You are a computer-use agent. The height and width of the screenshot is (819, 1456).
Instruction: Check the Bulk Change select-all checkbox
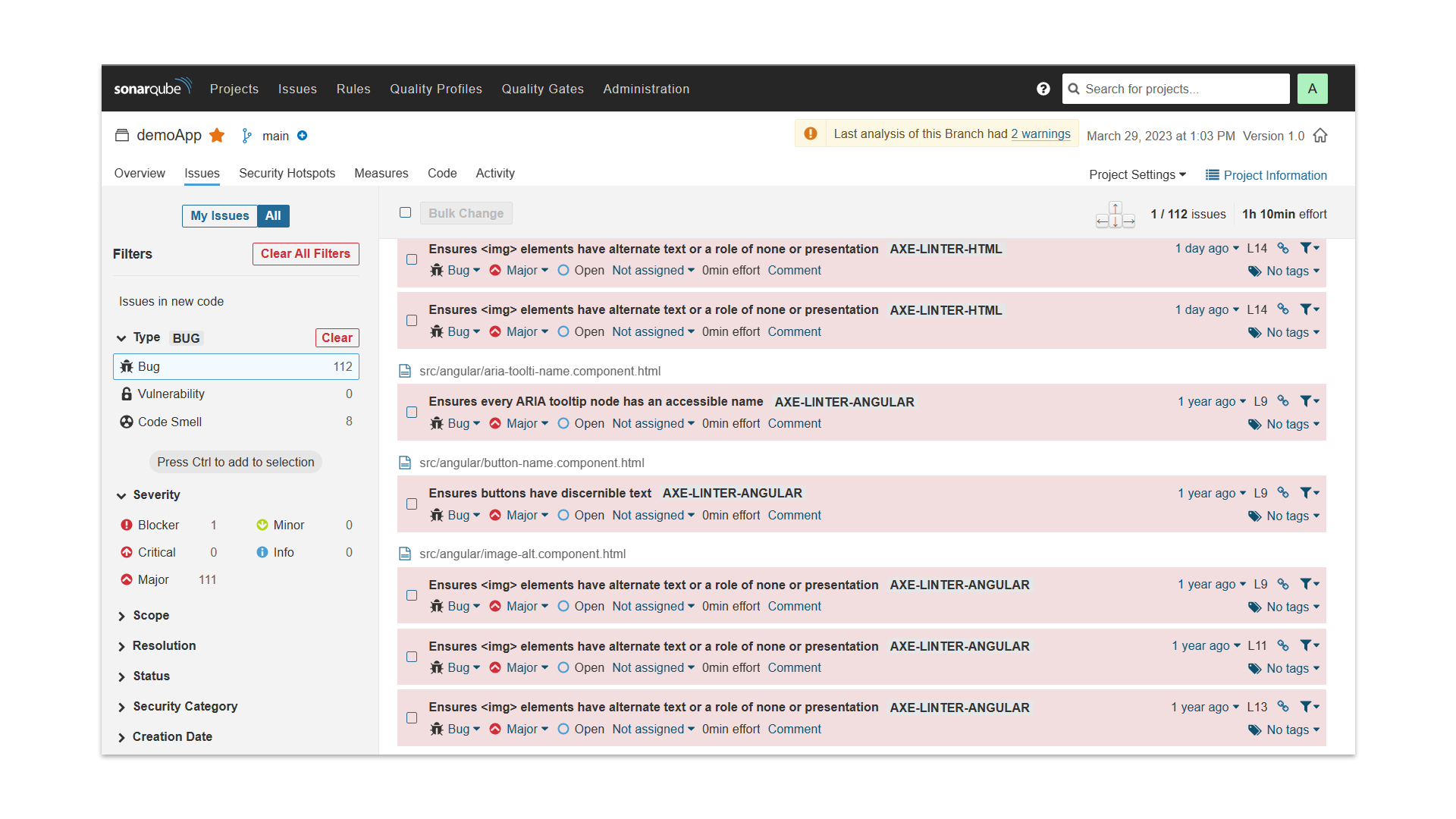click(405, 212)
